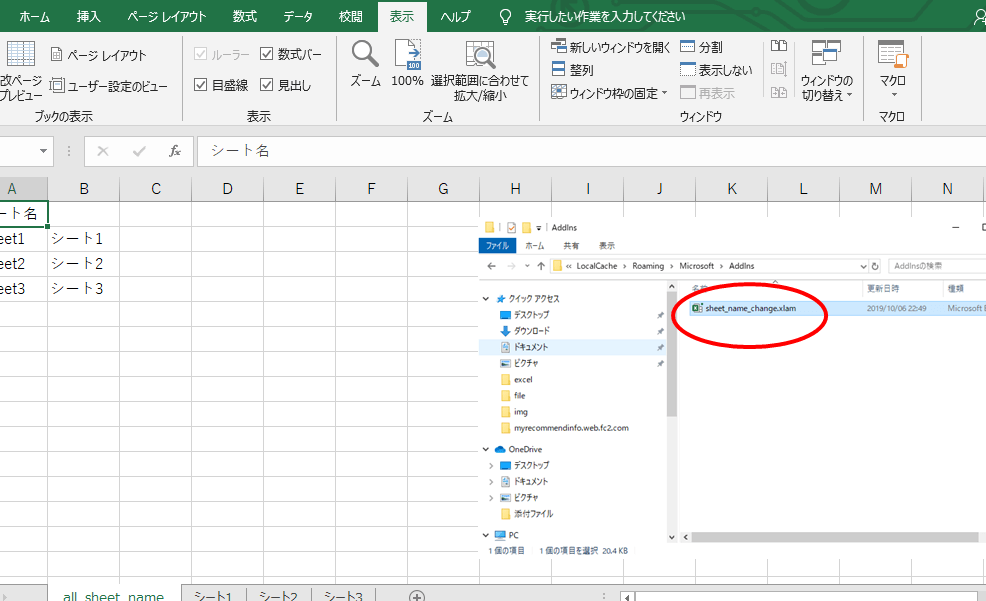Select column D header
This screenshot has width=986, height=601.
pyautogui.click(x=228, y=189)
